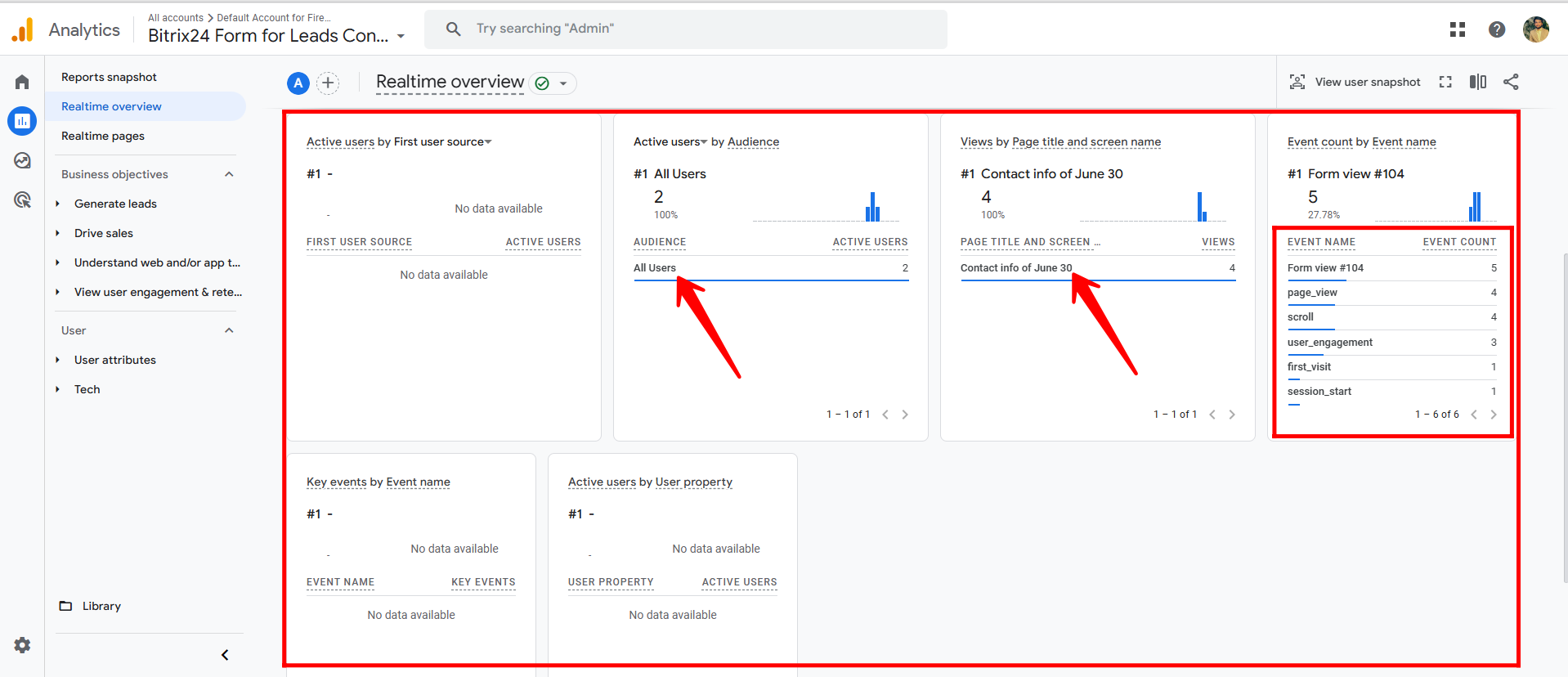Screen dimensions: 1568x677
Task: Open View user snapshot
Action: pos(1355,82)
